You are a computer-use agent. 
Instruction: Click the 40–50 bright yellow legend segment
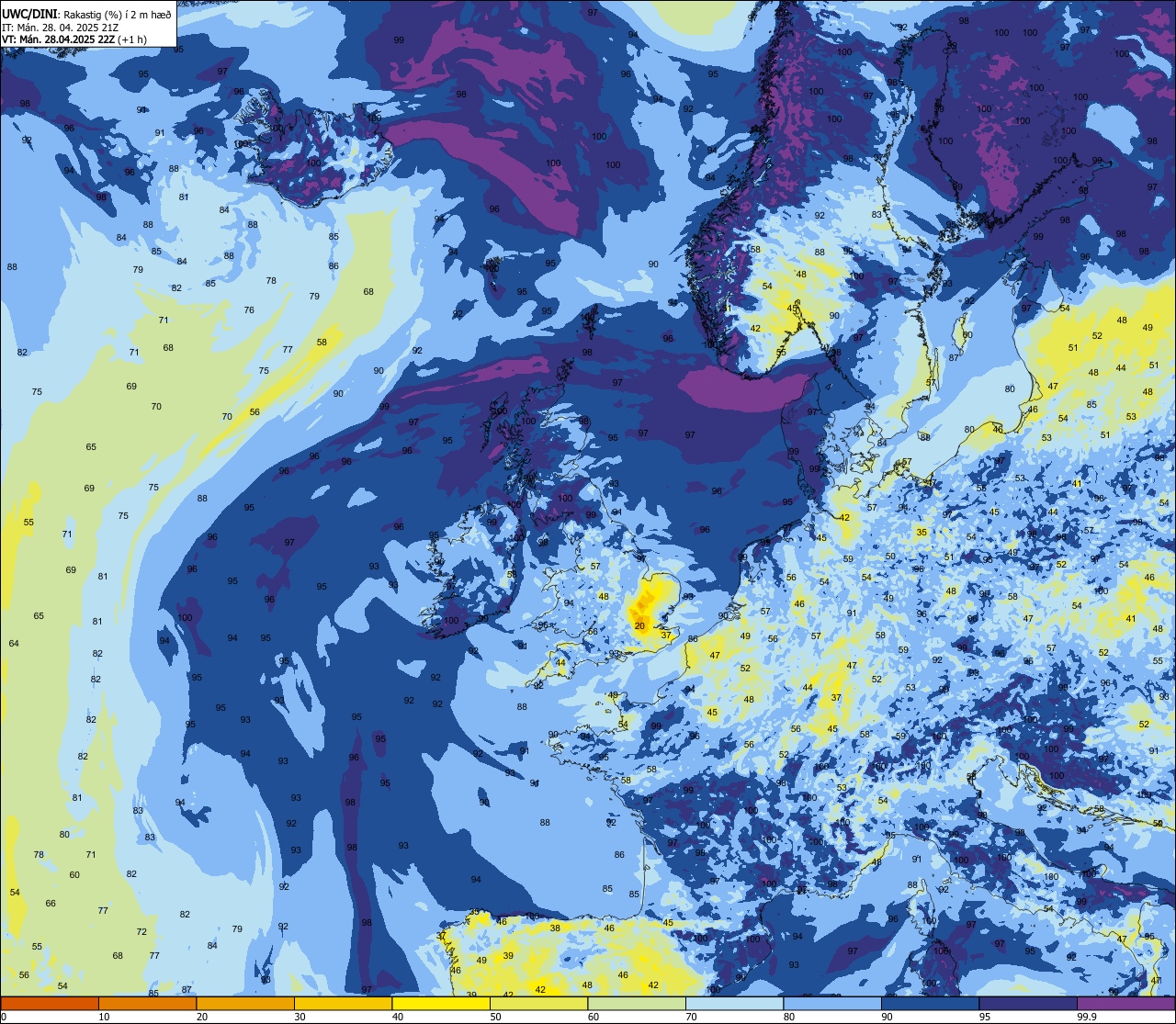click(441, 1004)
